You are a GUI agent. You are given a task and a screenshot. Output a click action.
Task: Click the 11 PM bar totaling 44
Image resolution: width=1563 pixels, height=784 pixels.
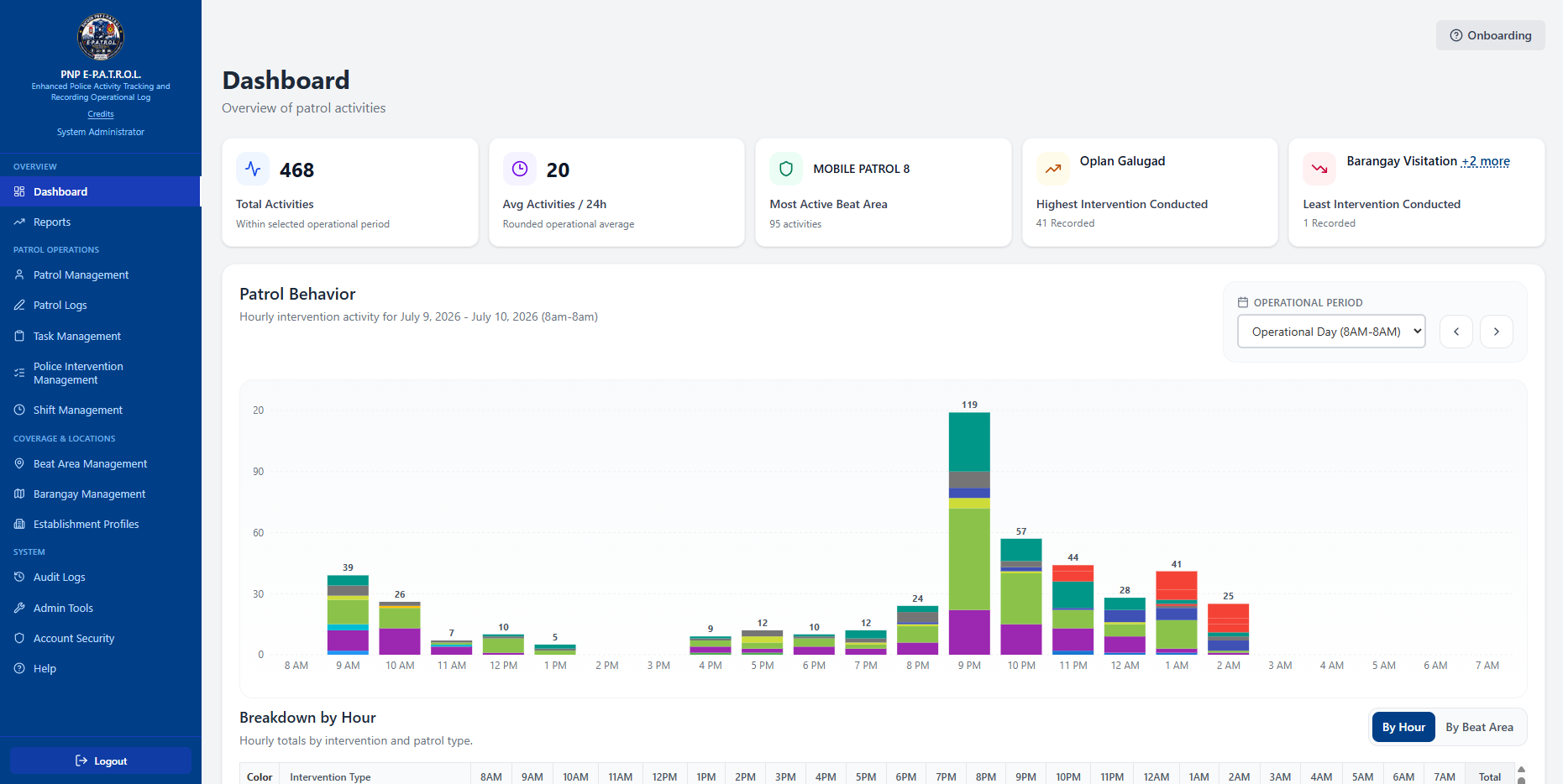[x=1073, y=610]
